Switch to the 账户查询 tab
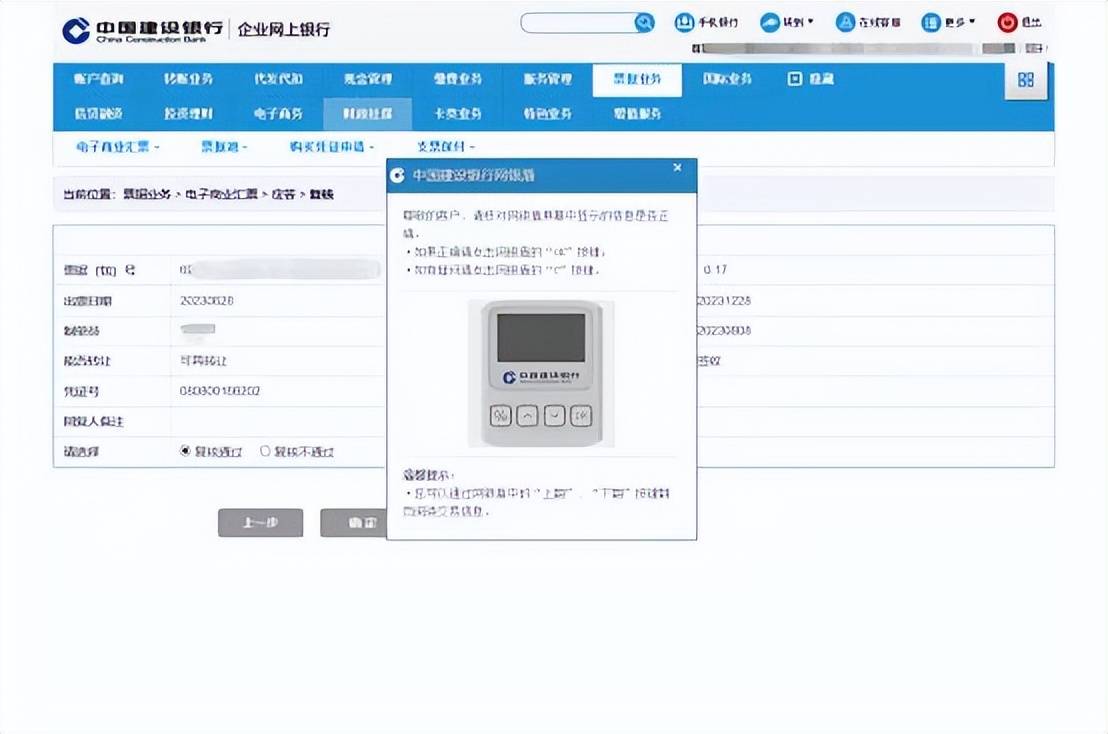Screen dimensions: 1108x734 coord(98,79)
